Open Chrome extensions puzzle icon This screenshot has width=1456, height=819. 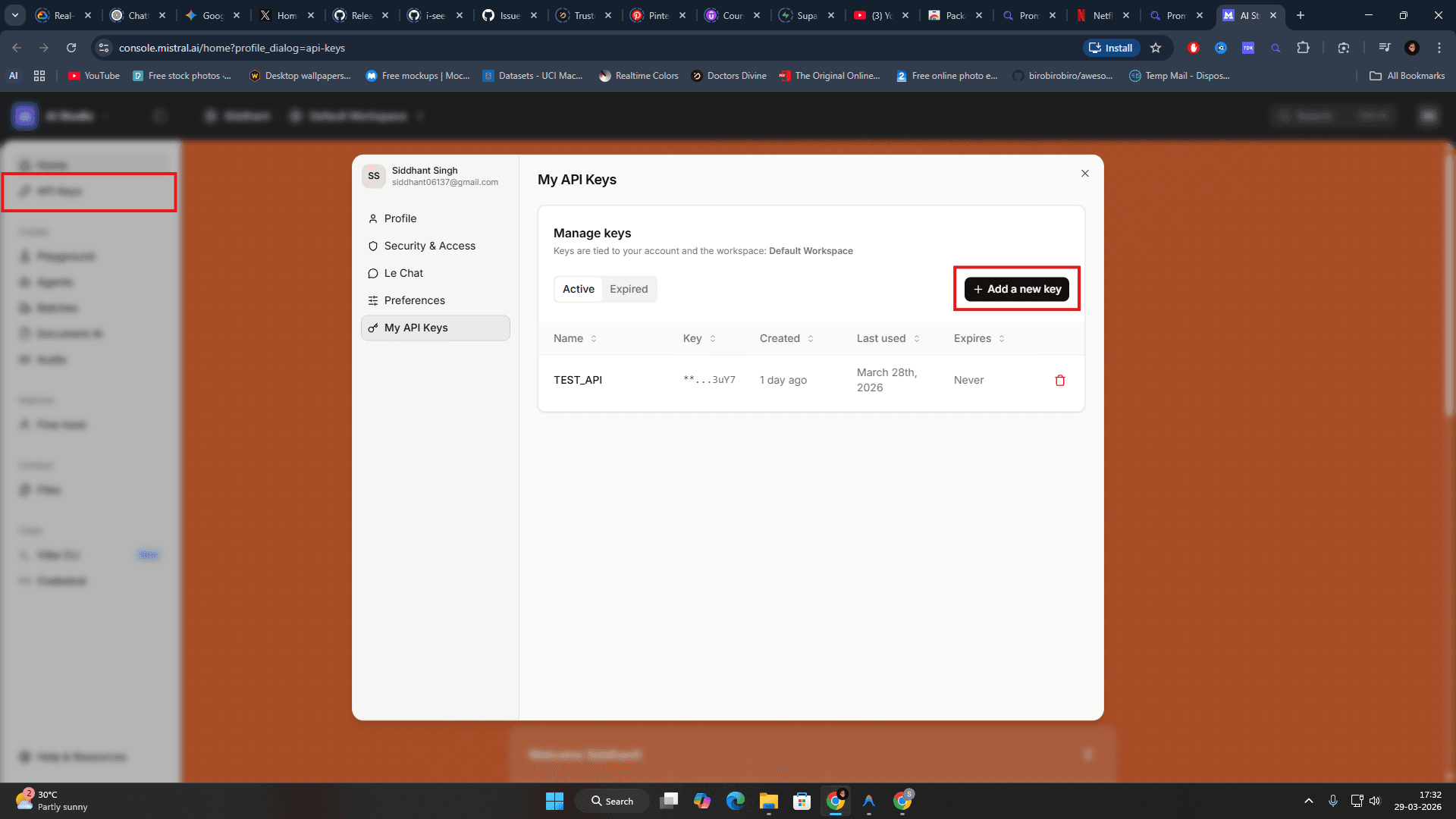1303,48
